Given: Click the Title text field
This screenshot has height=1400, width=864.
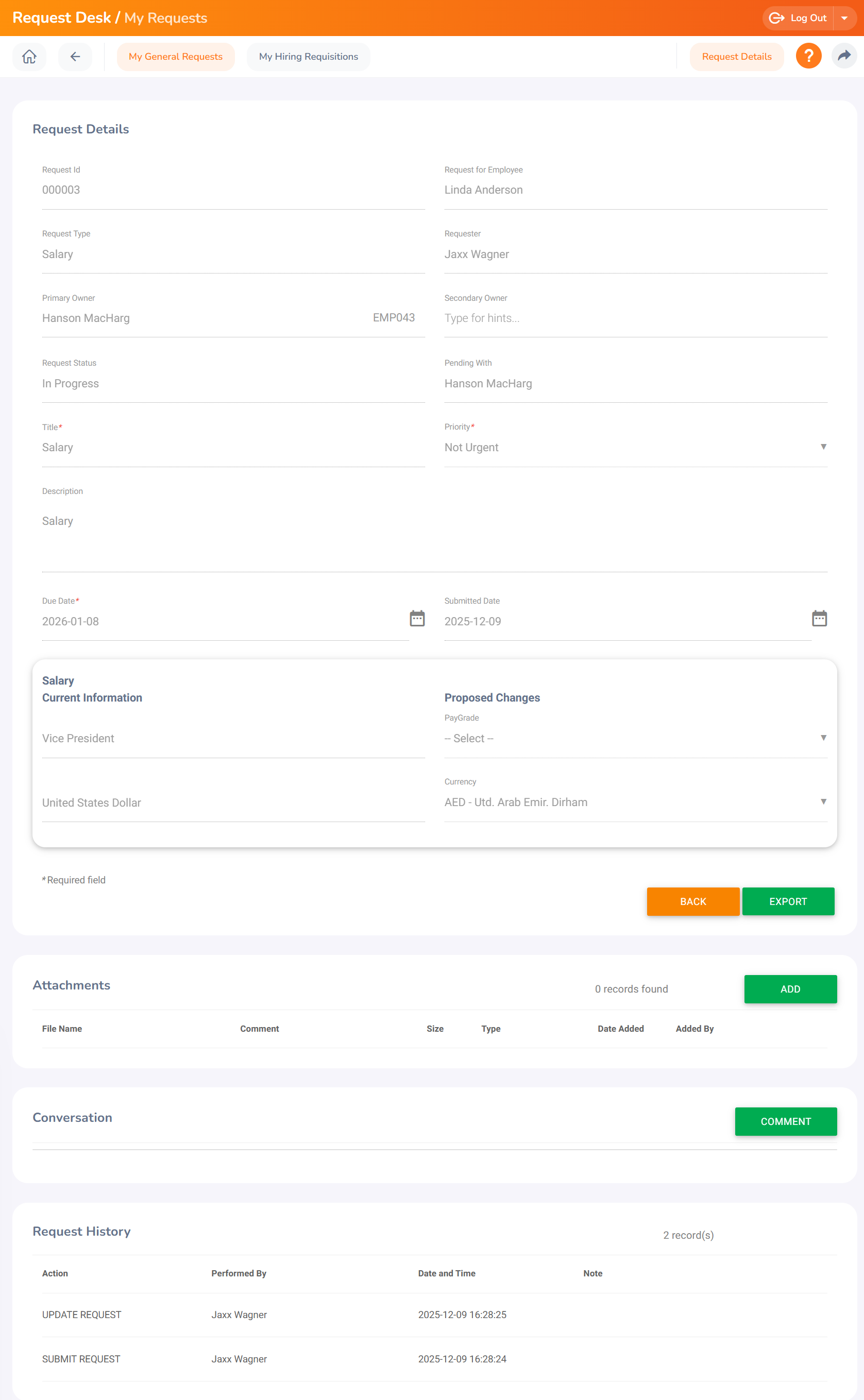Looking at the screenshot, I should tap(232, 447).
